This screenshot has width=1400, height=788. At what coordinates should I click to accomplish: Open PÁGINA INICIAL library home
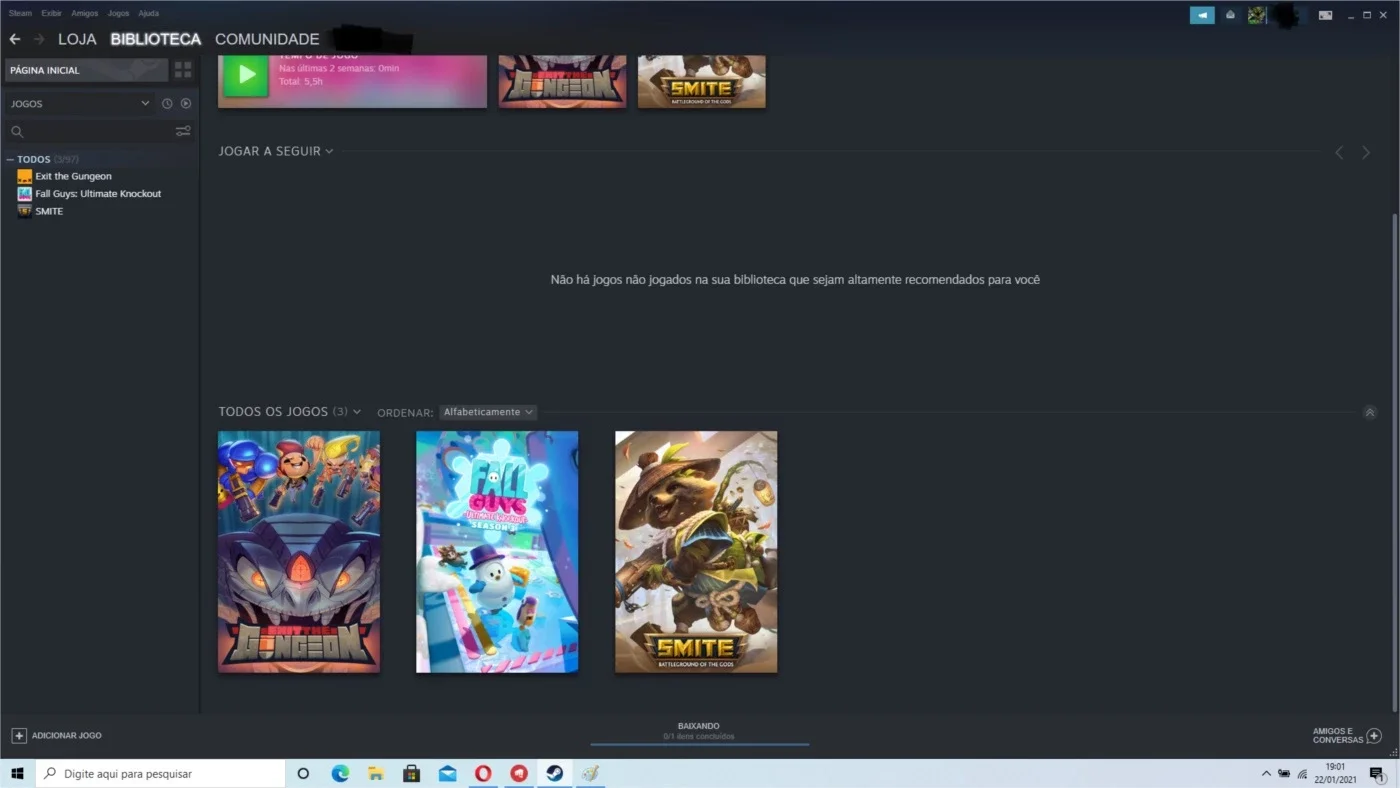86,70
